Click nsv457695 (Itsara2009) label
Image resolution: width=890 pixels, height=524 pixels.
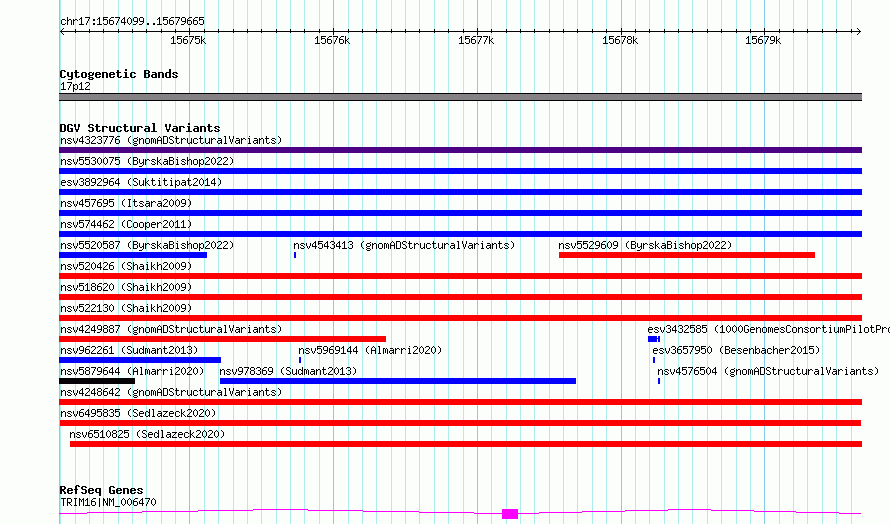coord(126,203)
